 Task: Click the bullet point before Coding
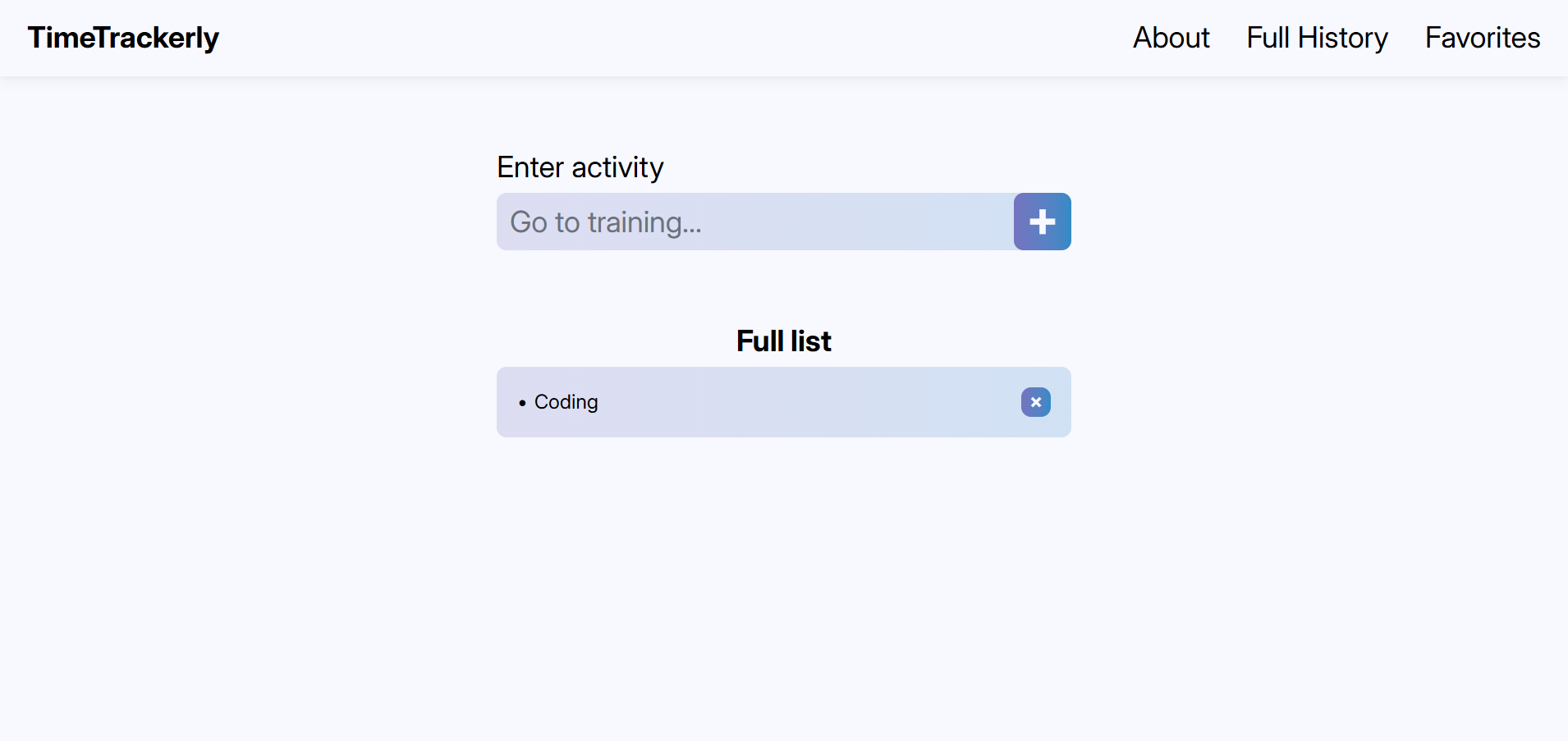tap(522, 403)
